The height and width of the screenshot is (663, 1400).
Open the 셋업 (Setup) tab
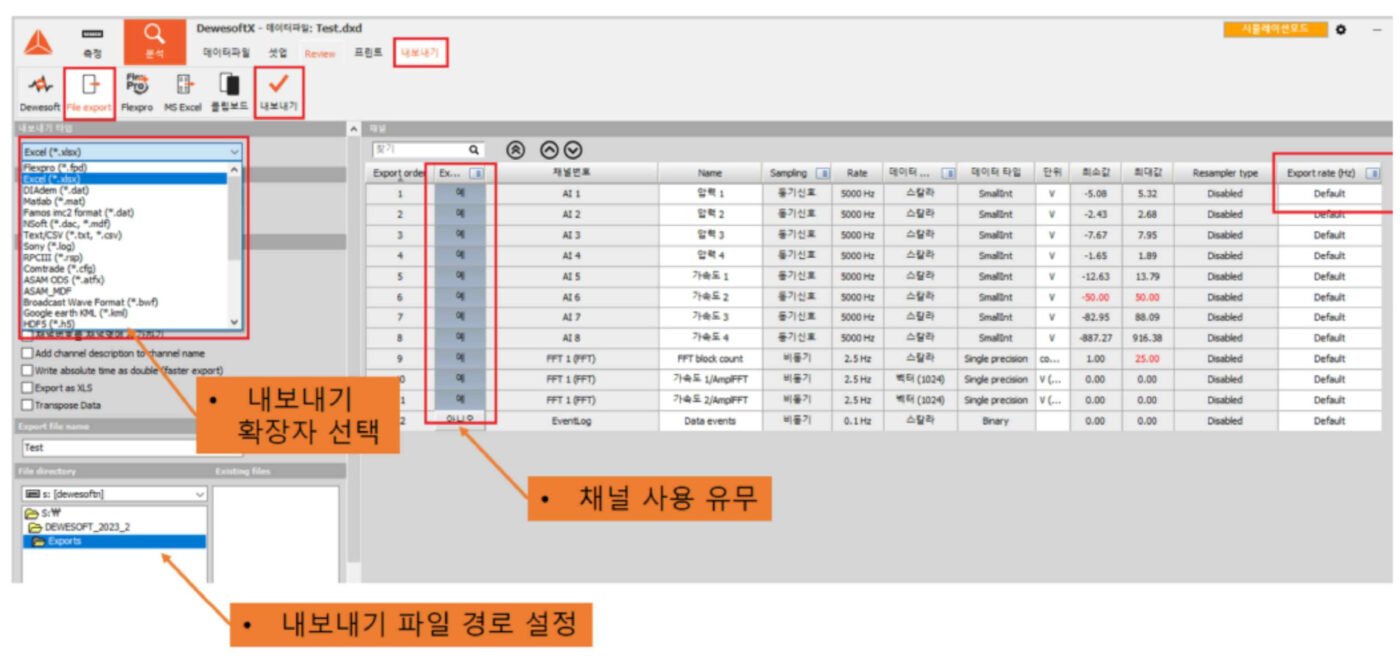click(x=278, y=52)
